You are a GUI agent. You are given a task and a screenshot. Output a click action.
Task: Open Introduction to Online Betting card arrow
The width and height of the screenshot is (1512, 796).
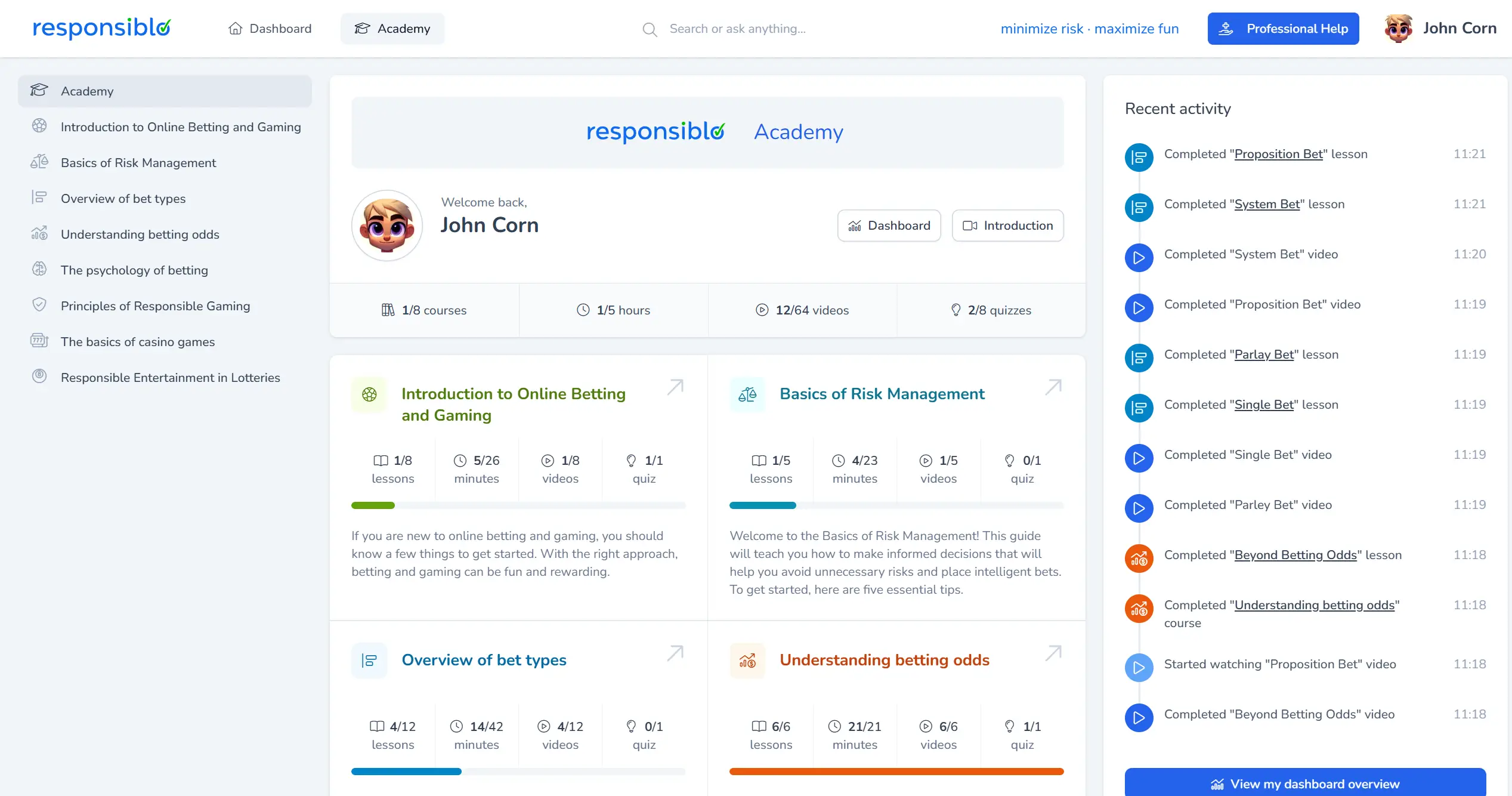[x=675, y=387]
